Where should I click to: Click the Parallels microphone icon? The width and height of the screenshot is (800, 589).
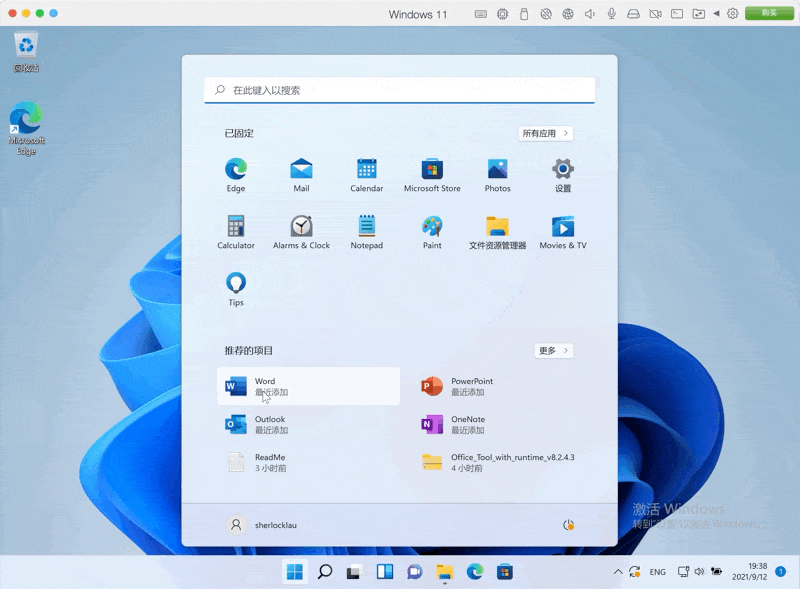pos(611,14)
